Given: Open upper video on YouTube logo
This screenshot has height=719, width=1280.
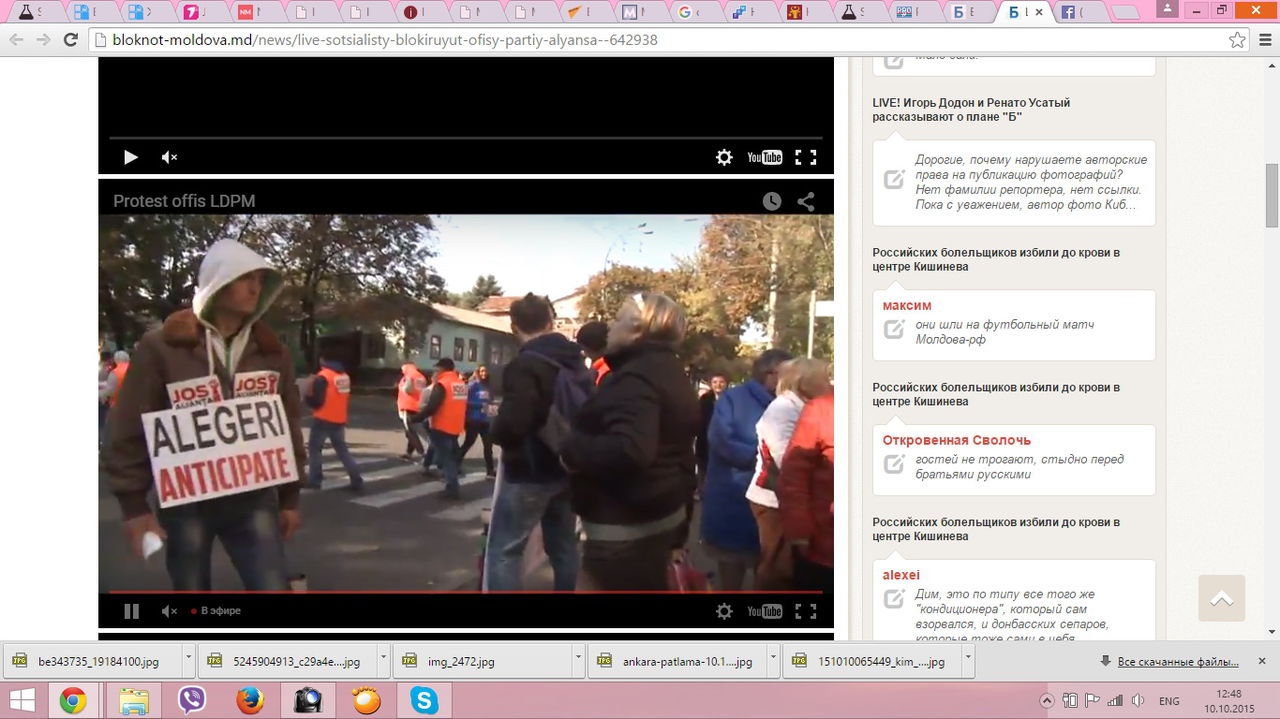Looking at the screenshot, I should [x=765, y=157].
